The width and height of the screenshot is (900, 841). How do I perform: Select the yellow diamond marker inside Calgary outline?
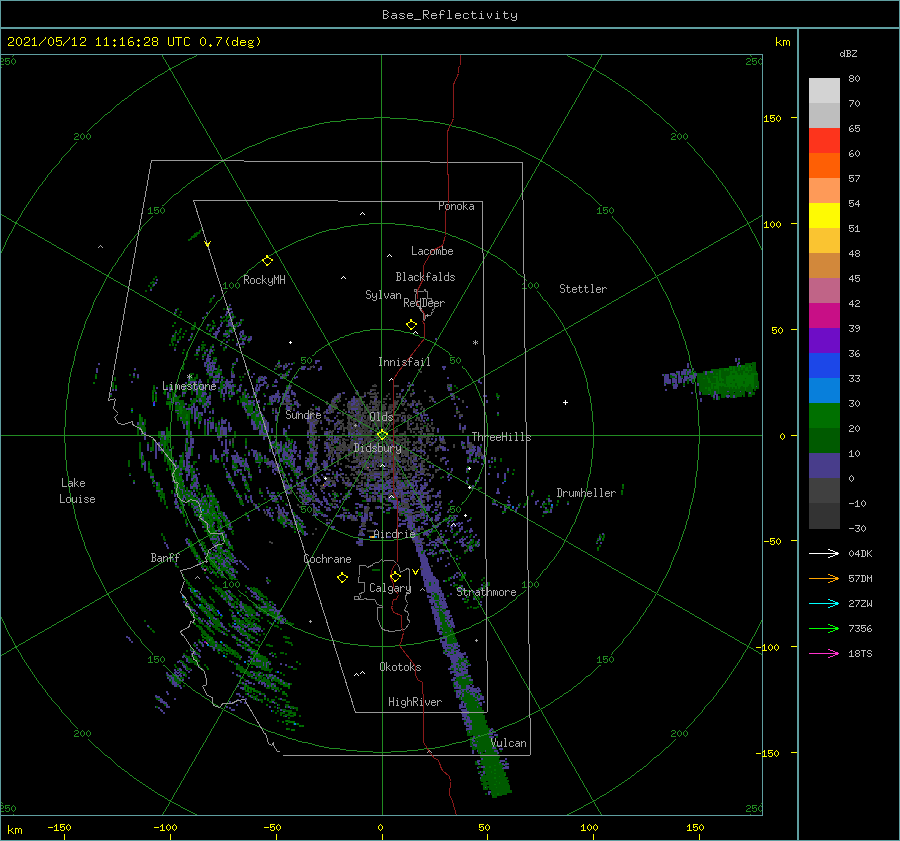pyautogui.click(x=395, y=576)
